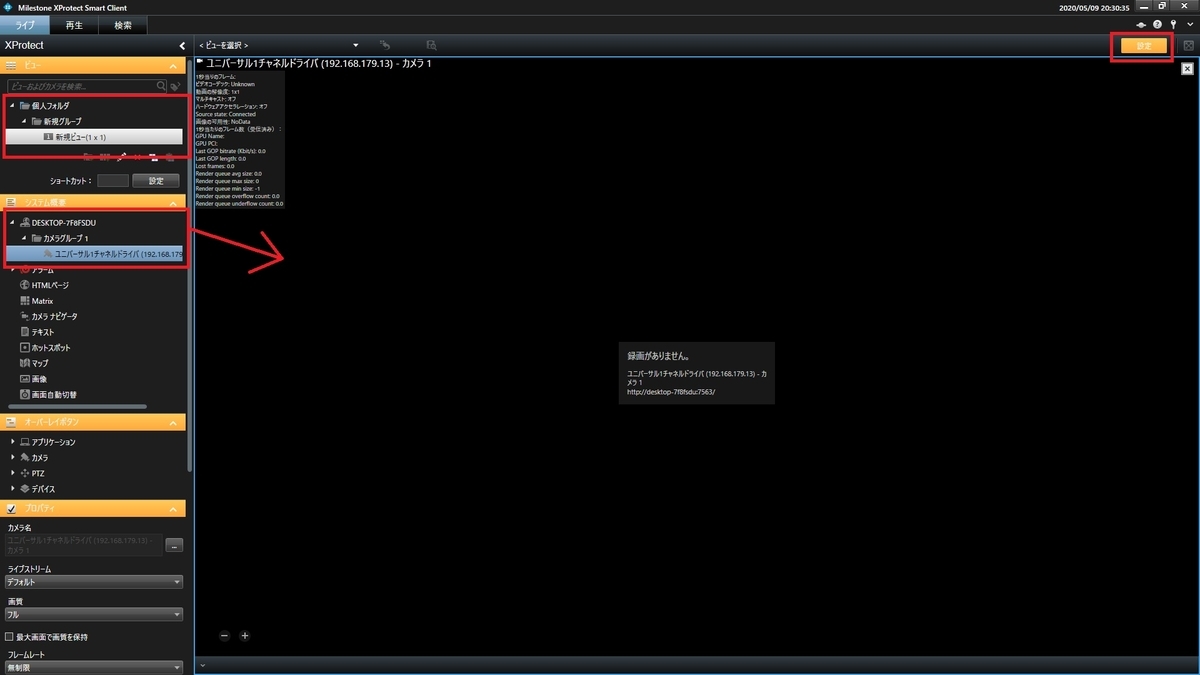
Task: Expand the bottom pane chevron
Action: click(201, 665)
